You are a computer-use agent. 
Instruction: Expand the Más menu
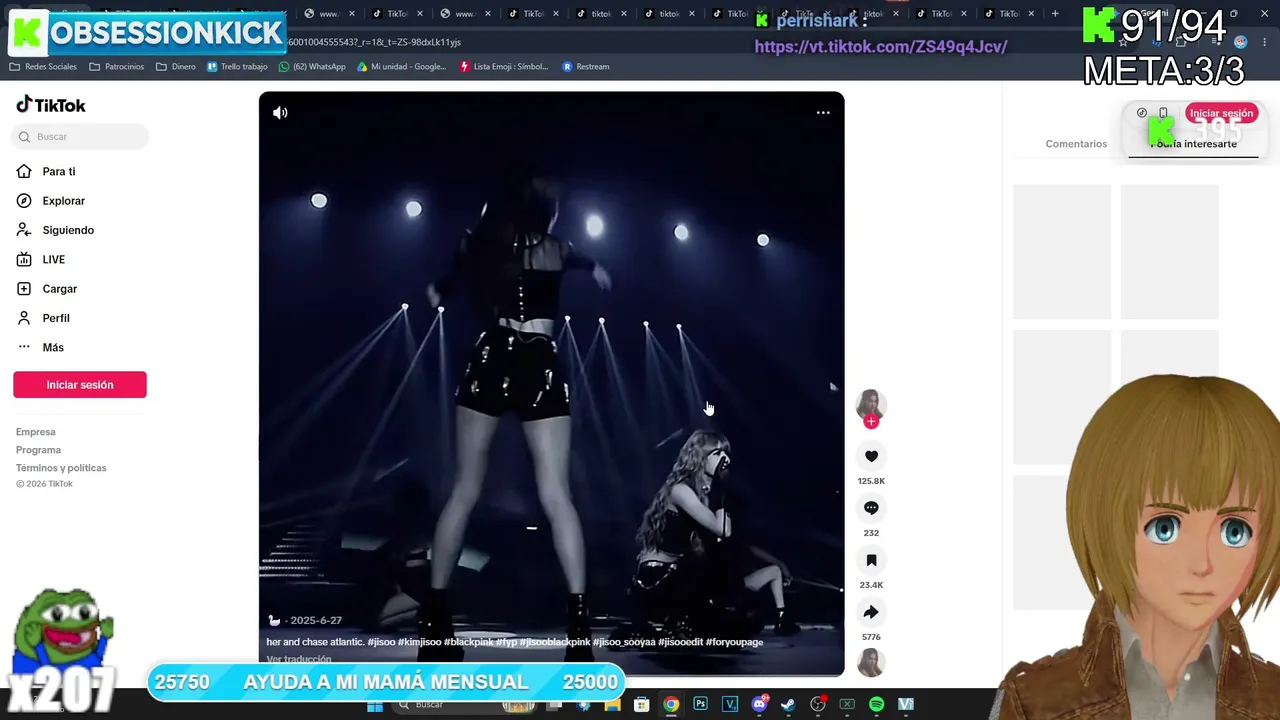pos(53,348)
